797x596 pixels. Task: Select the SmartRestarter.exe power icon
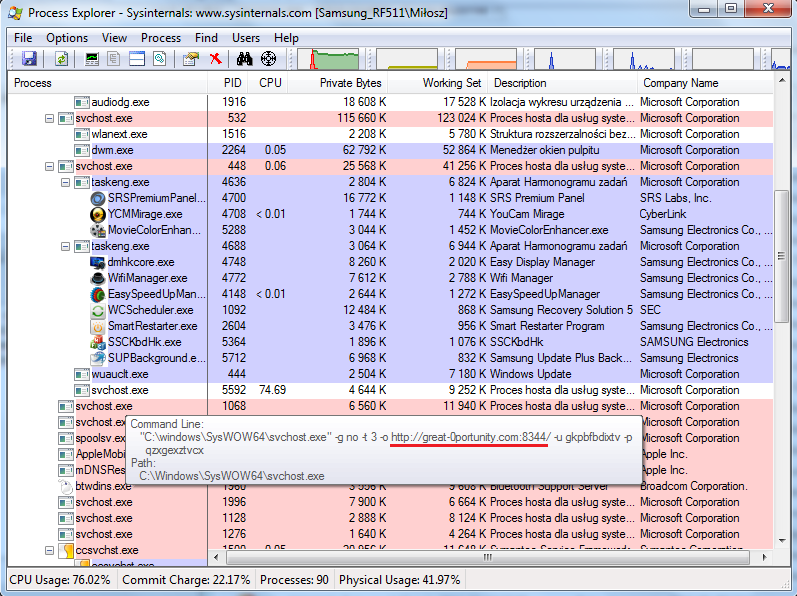pos(98,326)
